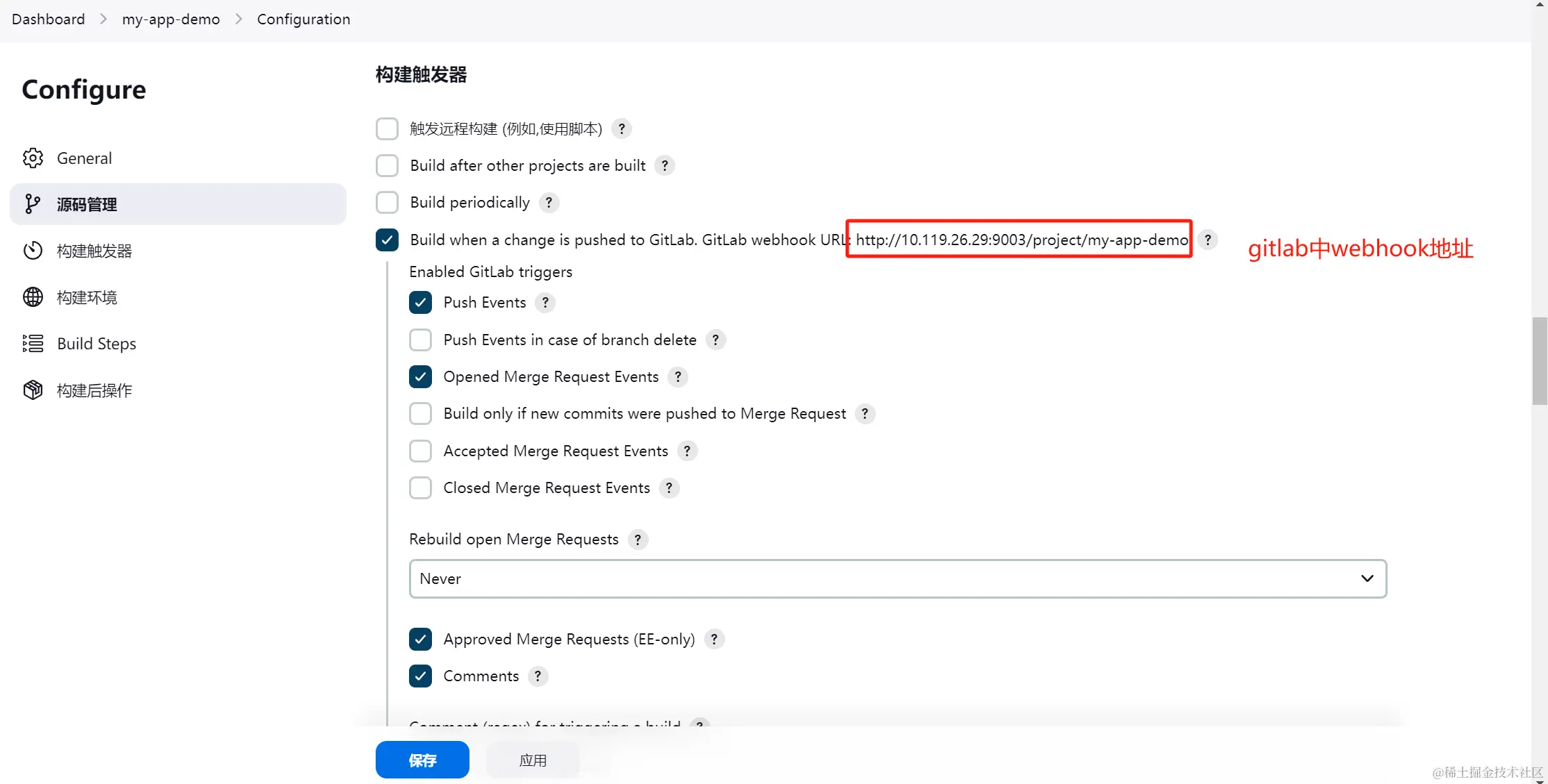Enable Build periodically checkbox
Screen dimensions: 1548x784
[387, 202]
